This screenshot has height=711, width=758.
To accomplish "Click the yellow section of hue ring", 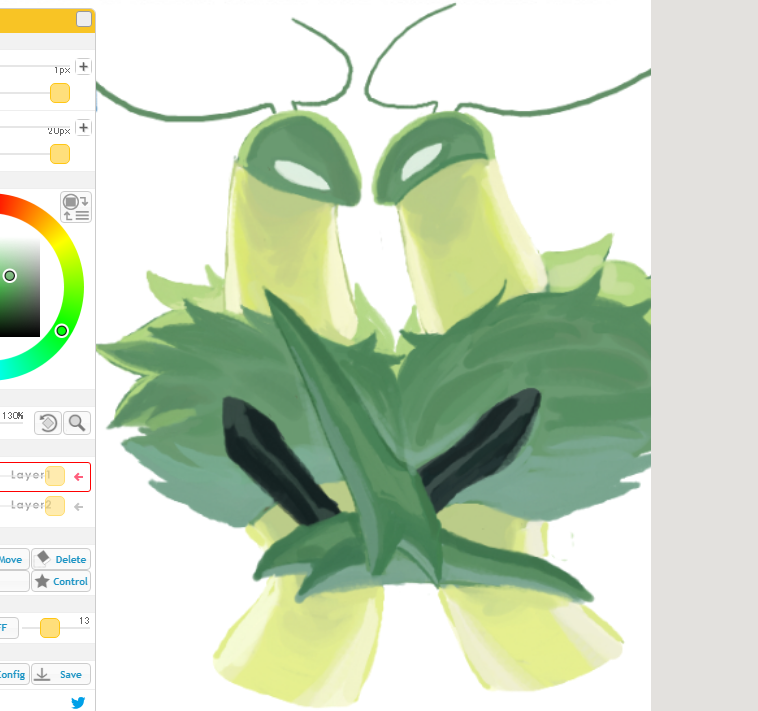I will 62,243.
